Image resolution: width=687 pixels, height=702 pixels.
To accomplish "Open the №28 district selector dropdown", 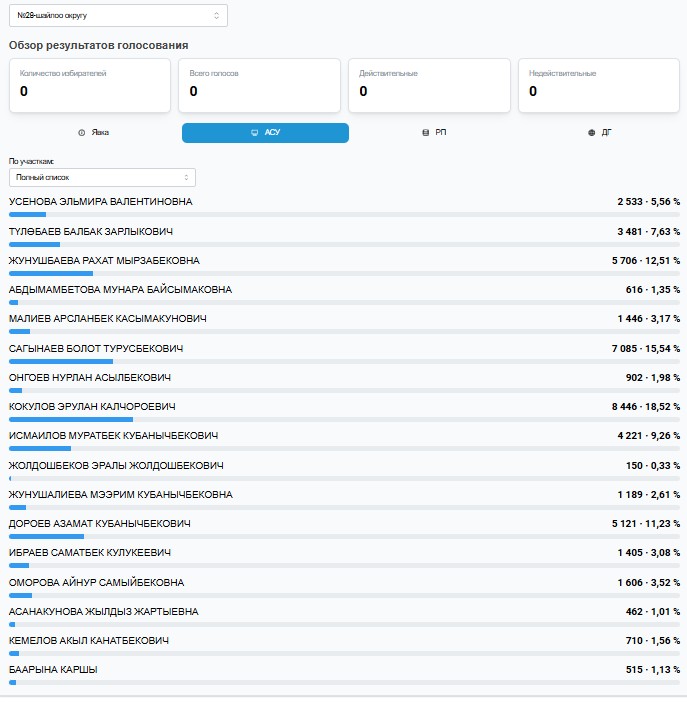I will [118, 16].
